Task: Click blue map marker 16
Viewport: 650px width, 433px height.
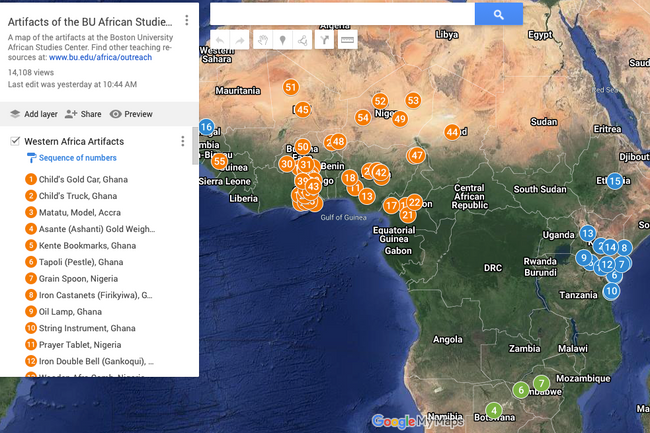Action: coord(206,127)
